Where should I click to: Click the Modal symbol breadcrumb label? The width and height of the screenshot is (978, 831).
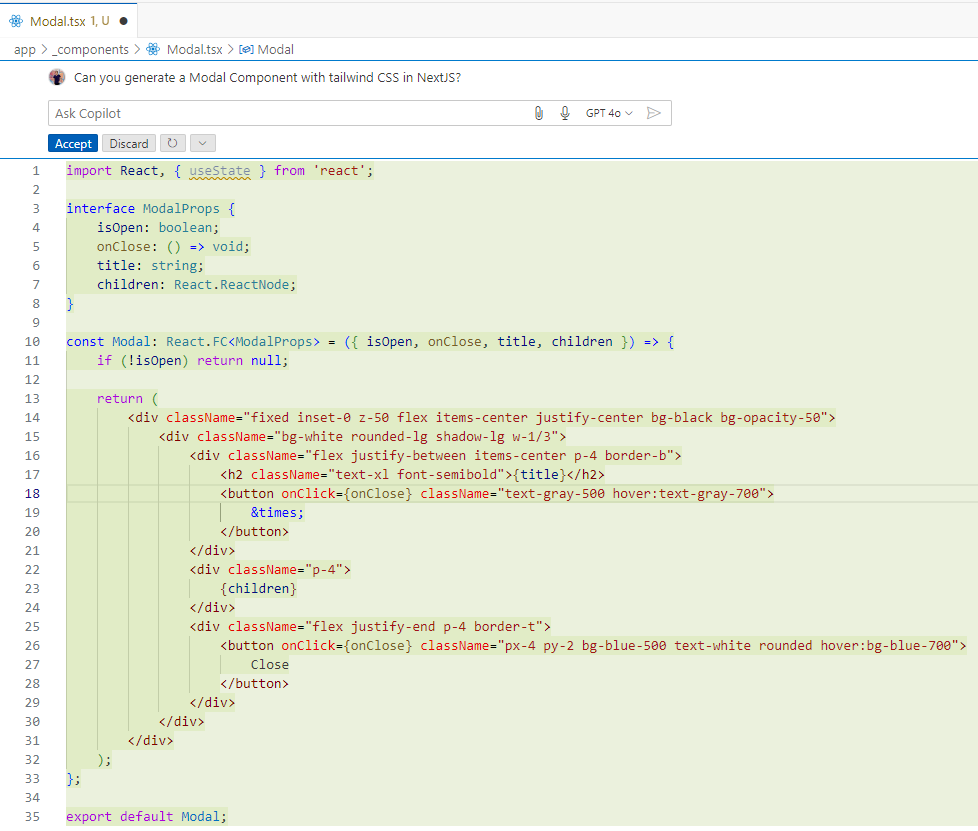pos(276,49)
